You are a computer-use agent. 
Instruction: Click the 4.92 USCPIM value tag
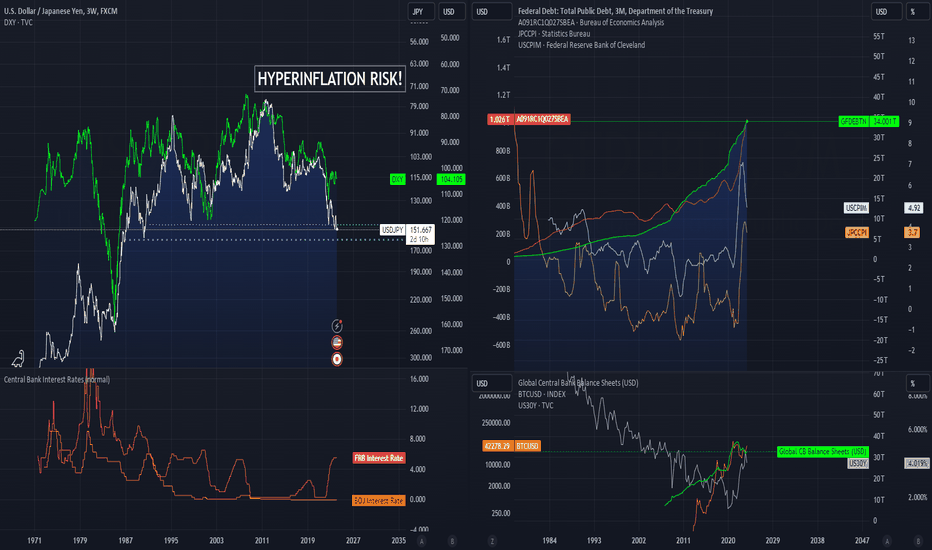pyautogui.click(x=914, y=208)
